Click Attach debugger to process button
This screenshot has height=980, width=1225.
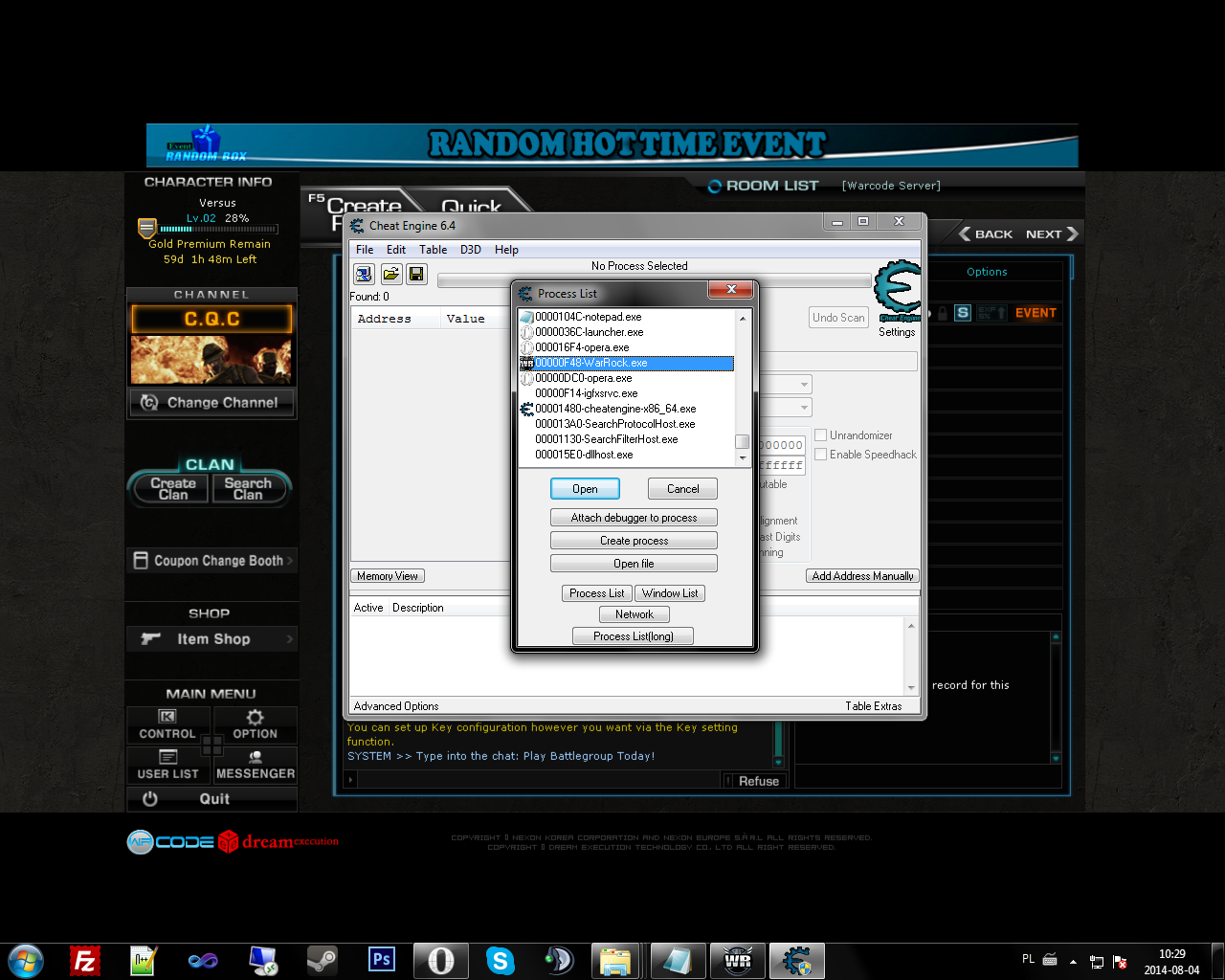coord(634,518)
